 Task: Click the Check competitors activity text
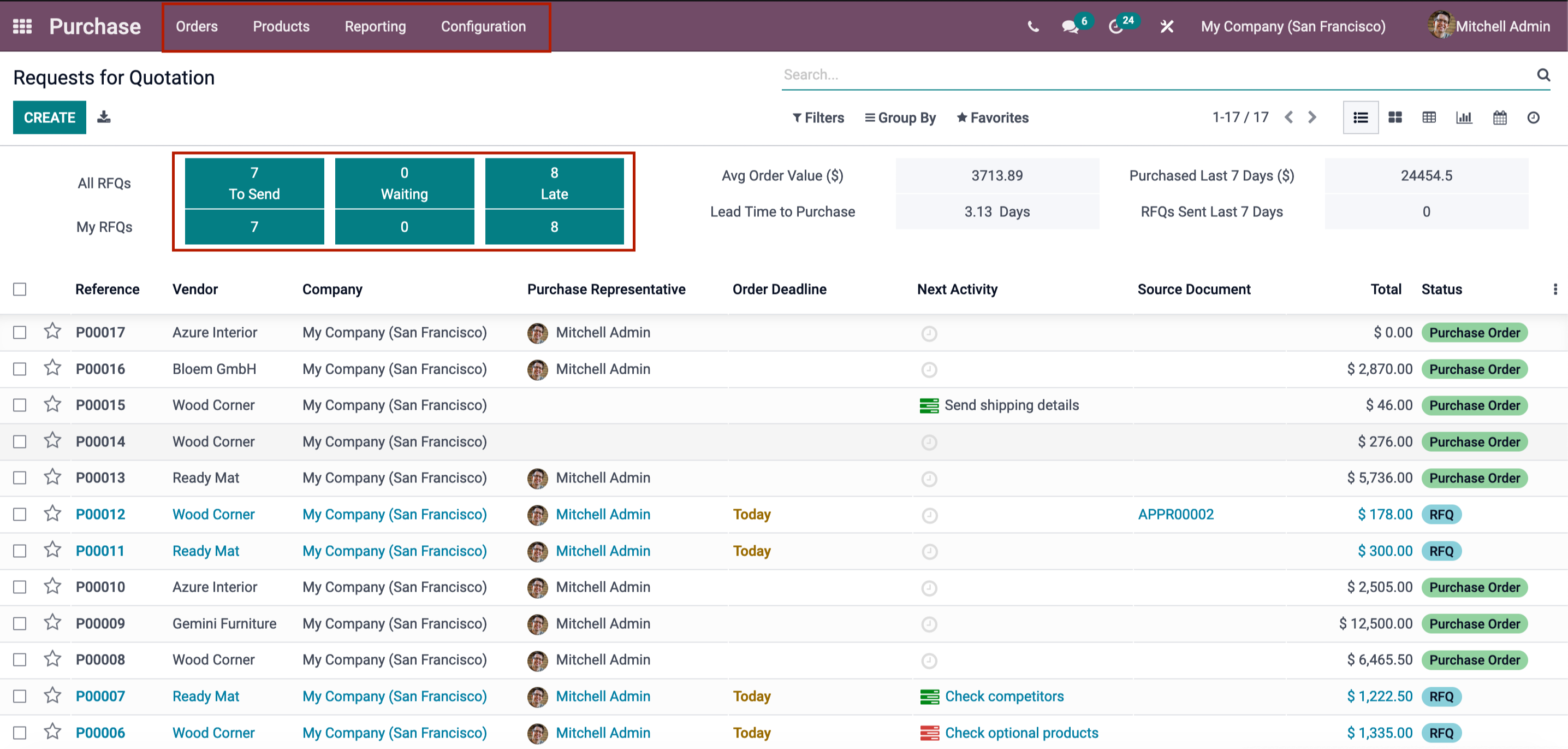(x=1005, y=696)
